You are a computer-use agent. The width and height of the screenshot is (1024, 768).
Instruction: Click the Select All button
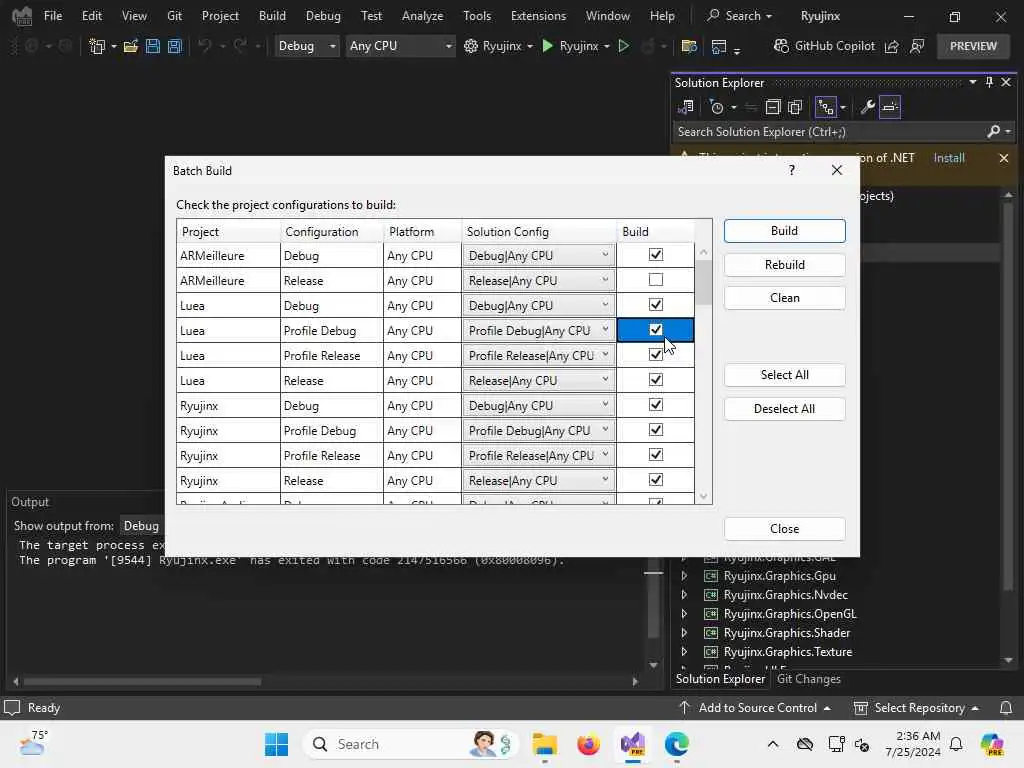pyautogui.click(x=784, y=375)
